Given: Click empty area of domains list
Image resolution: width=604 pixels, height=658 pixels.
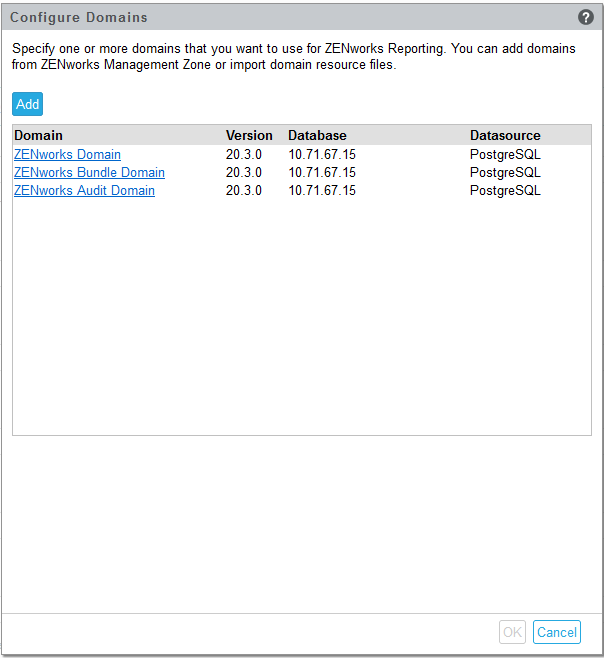Looking at the screenshot, I should pyautogui.click(x=300, y=320).
